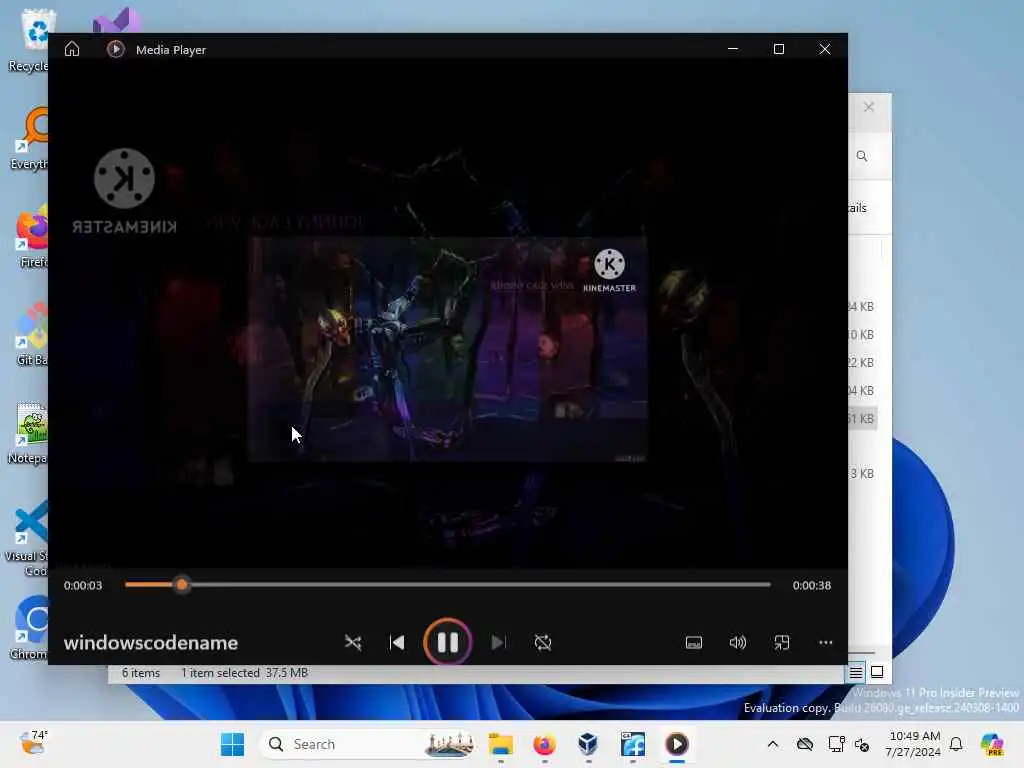Skip to next track
The image size is (1024, 768).
[x=498, y=643]
